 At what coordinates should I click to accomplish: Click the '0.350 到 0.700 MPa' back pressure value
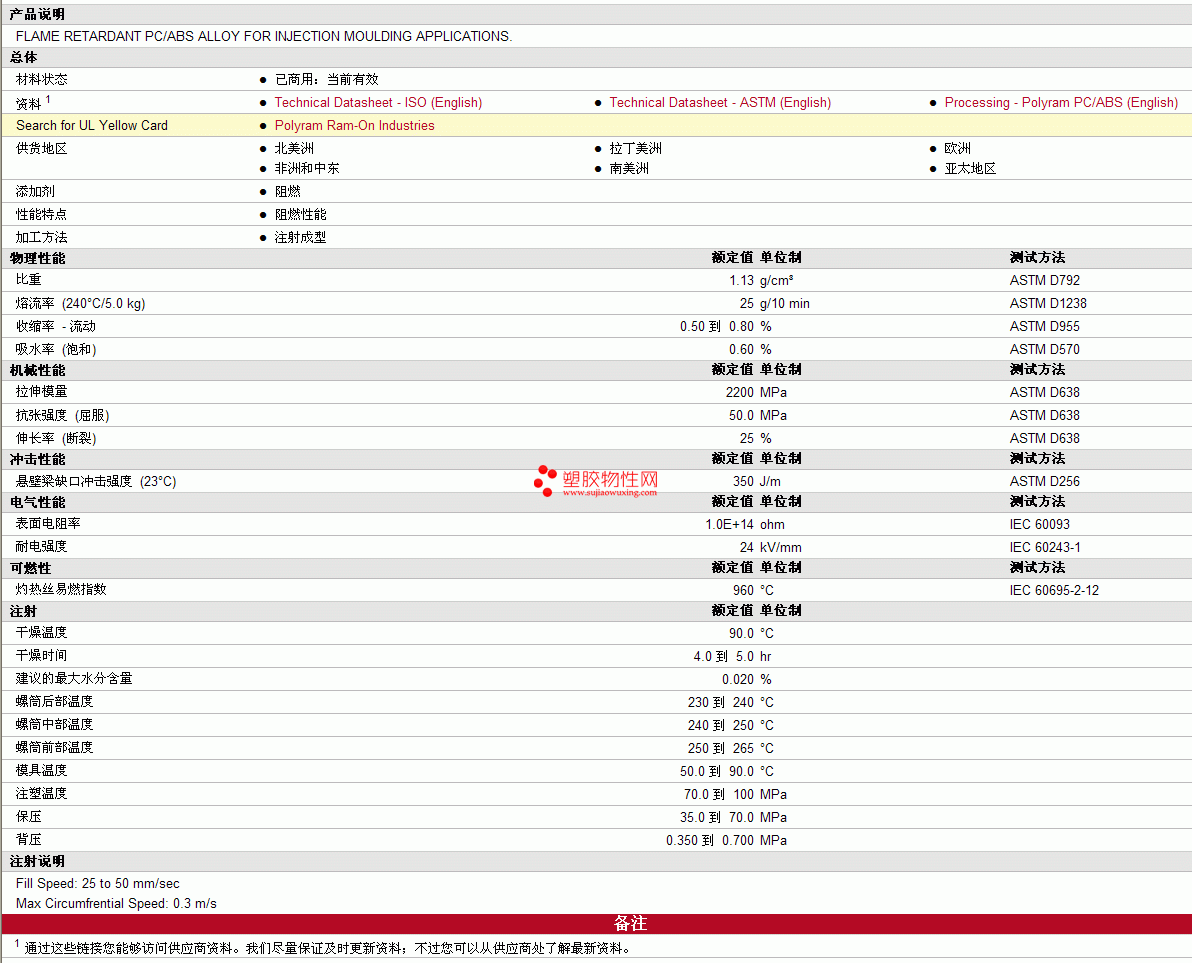click(x=727, y=840)
